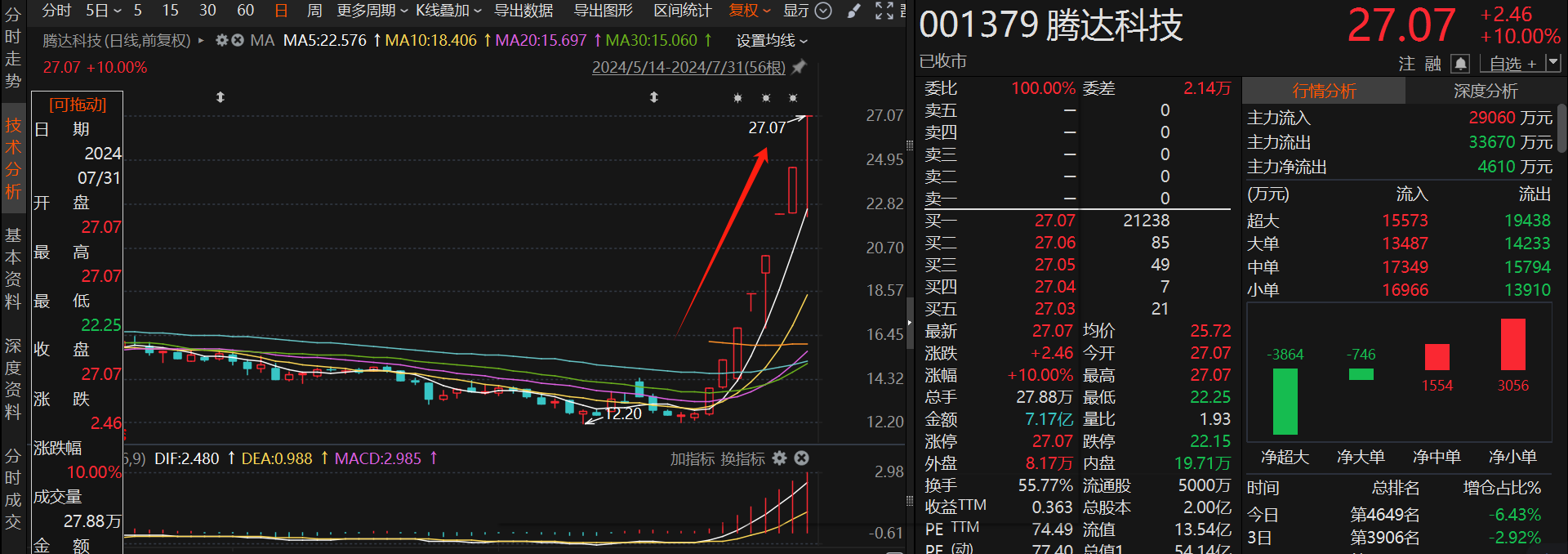1568x554 pixels.
Task: Click the stock title 001379 腾达科技
Action: click(x=1050, y=25)
